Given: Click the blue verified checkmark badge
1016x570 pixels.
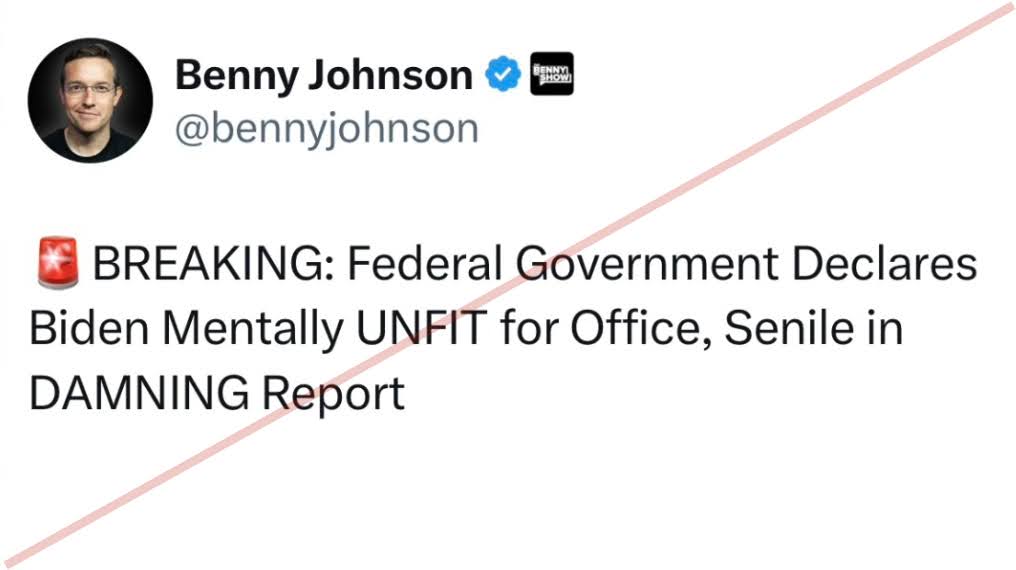Looking at the screenshot, I should pos(504,75).
